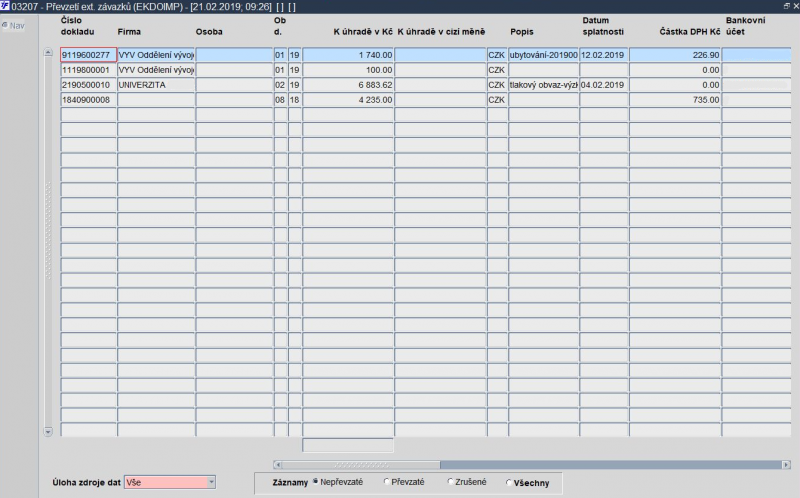This screenshot has height=498, width=800.
Task: Click the Osoba cell in first row
Action: [x=234, y=55]
